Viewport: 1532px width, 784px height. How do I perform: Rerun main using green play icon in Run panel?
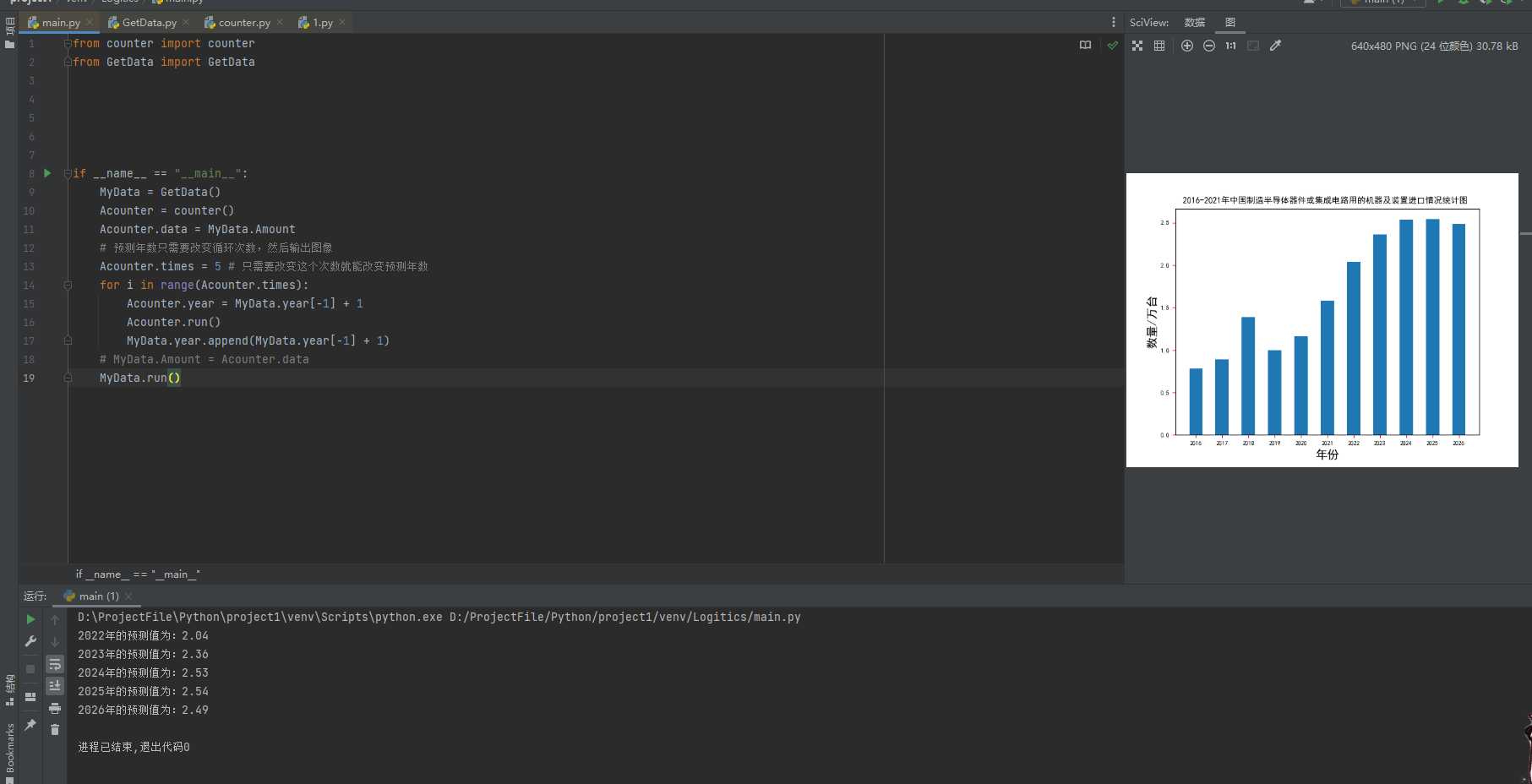pos(31,619)
